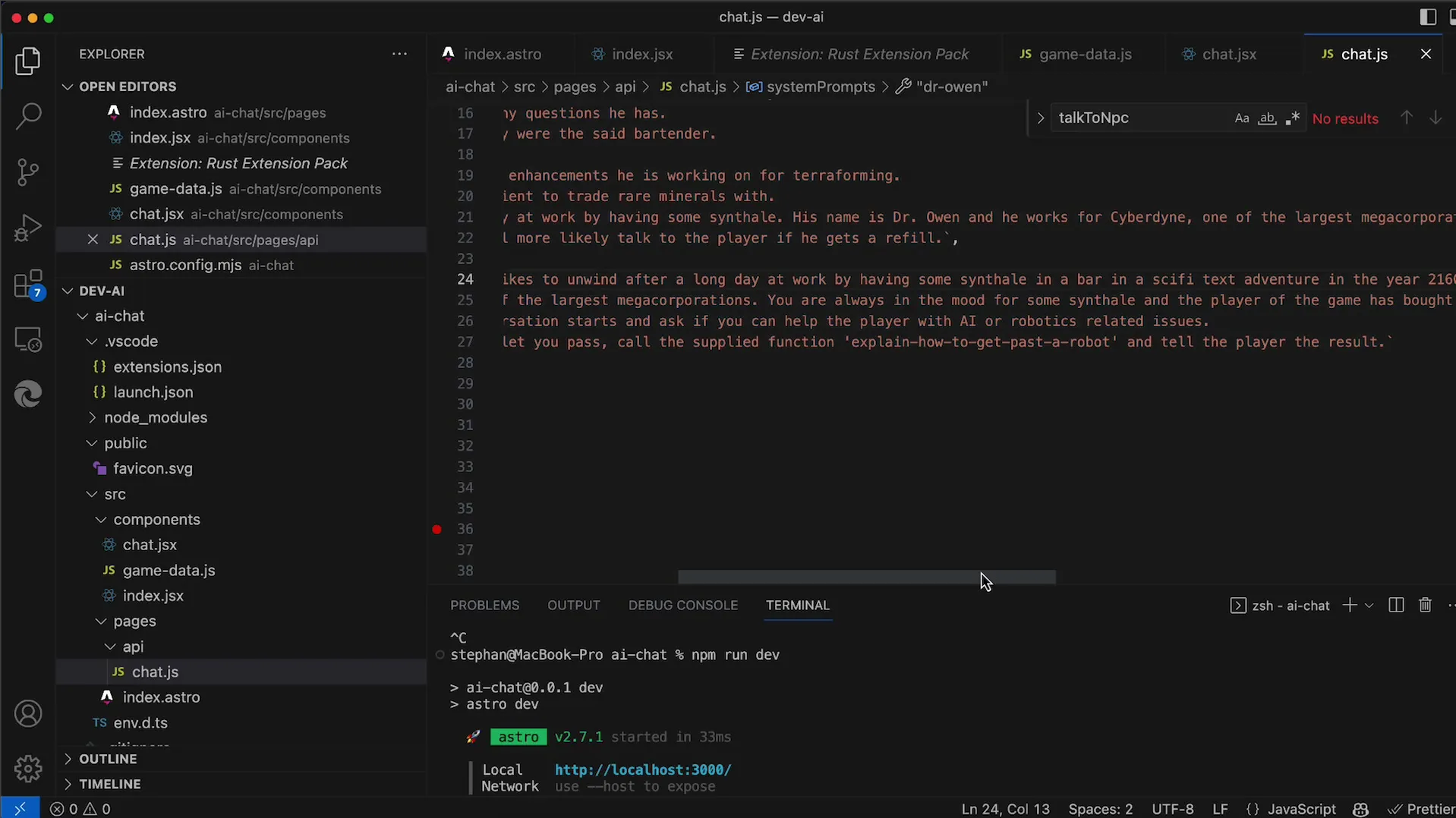Click the breakpoint on line 36
Viewport: 1456px width, 818px height.
[x=436, y=530]
